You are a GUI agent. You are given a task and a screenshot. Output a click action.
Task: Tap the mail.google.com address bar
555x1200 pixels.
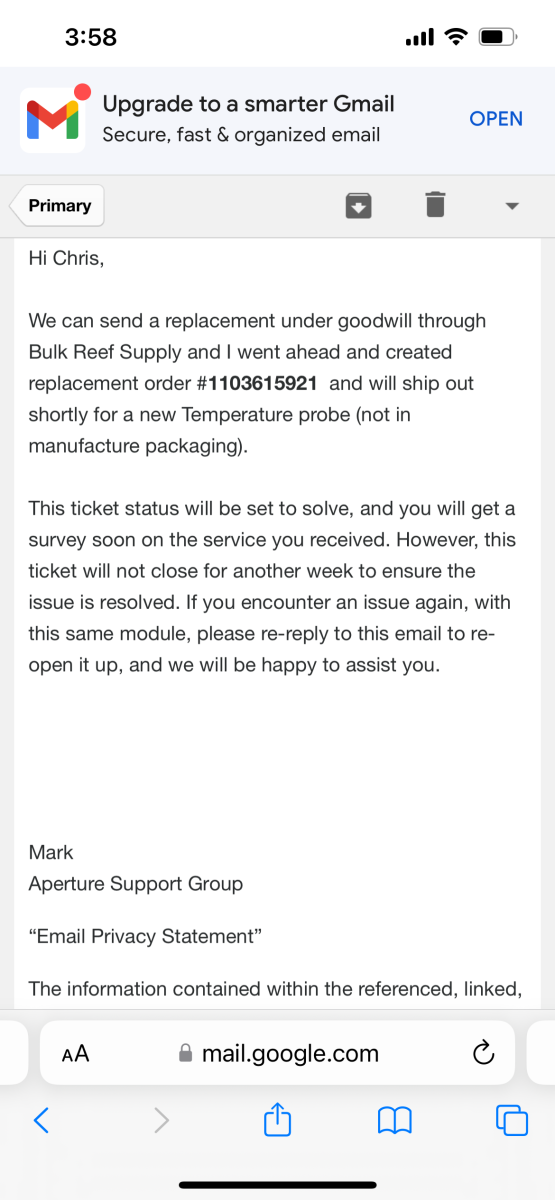[277, 1053]
